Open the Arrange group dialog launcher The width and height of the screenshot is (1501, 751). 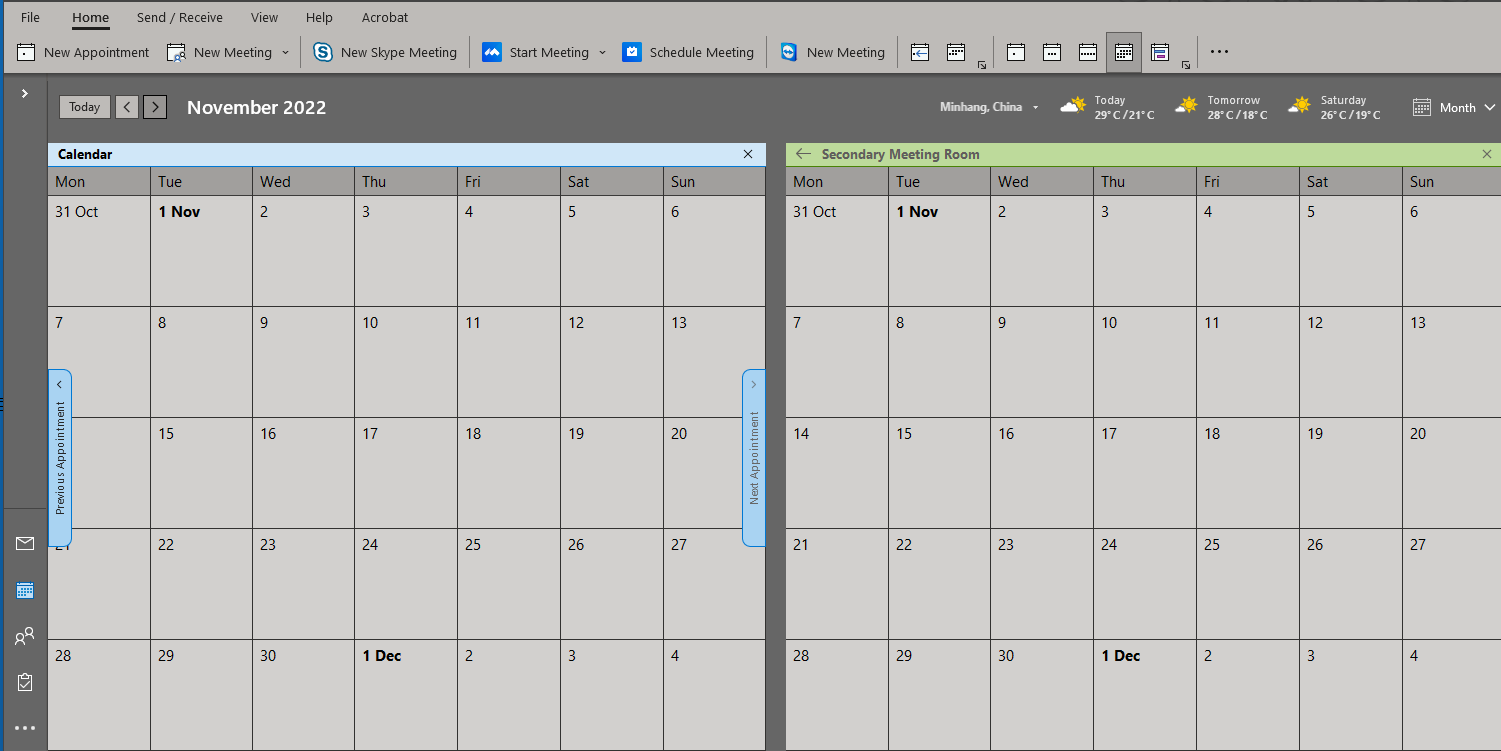click(1186, 65)
